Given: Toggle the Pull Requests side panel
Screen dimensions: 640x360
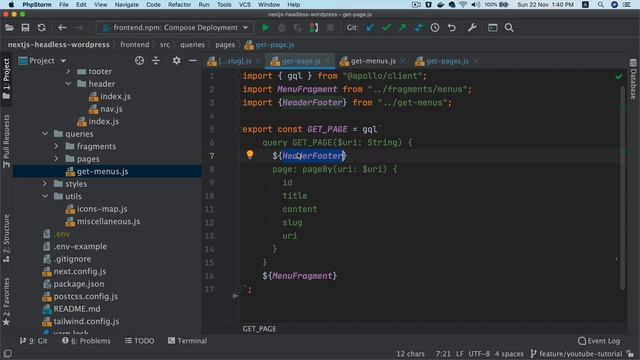Looking at the screenshot, I should click(6, 141).
